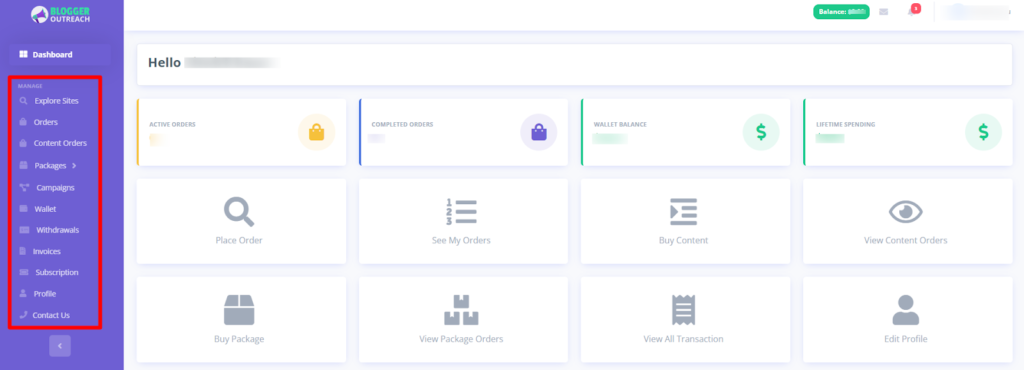This screenshot has height=370, width=1024.
Task: Open Contact Us link in sidebar
Action: coord(44,315)
